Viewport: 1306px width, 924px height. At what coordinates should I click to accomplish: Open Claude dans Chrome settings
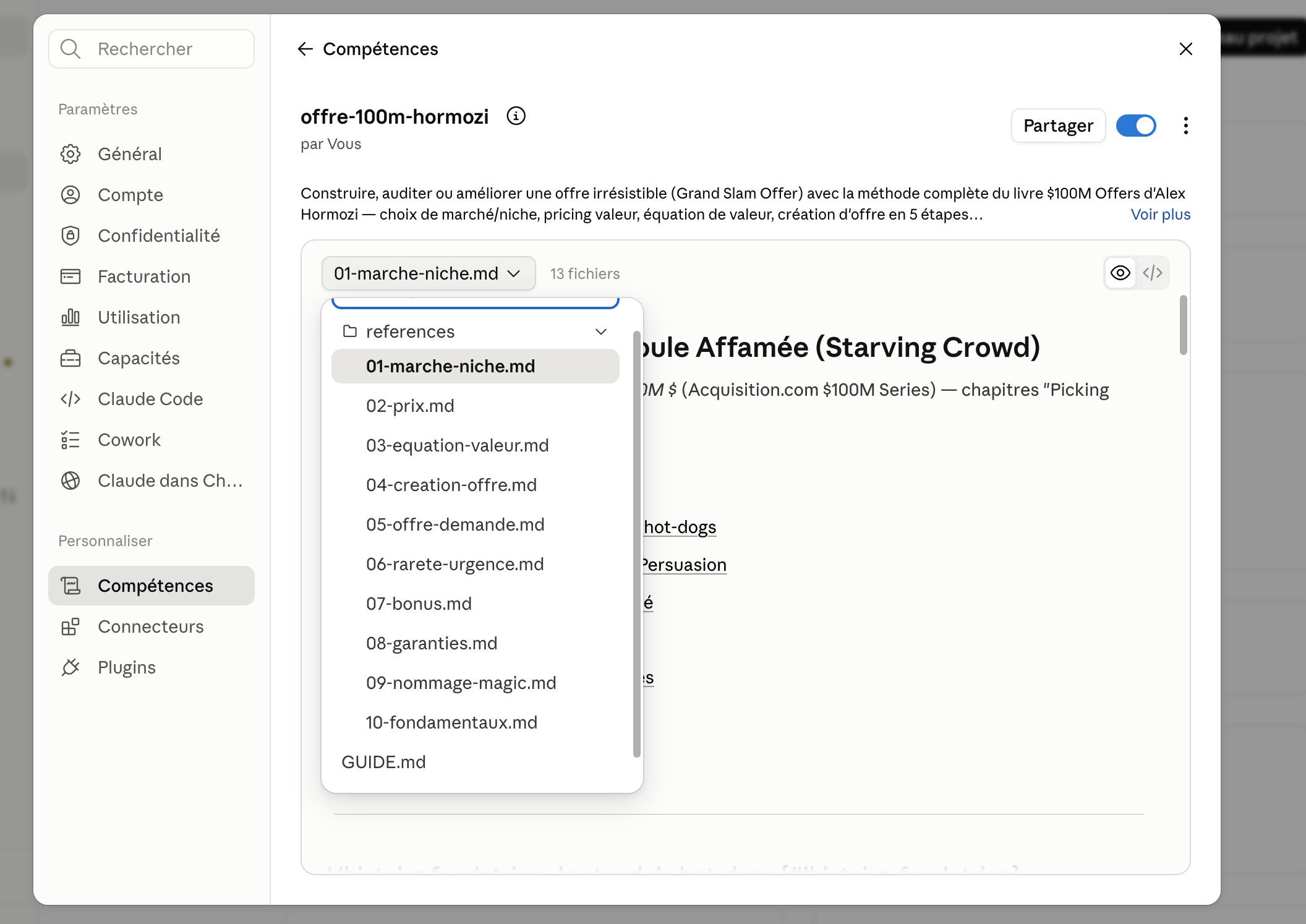pos(152,481)
